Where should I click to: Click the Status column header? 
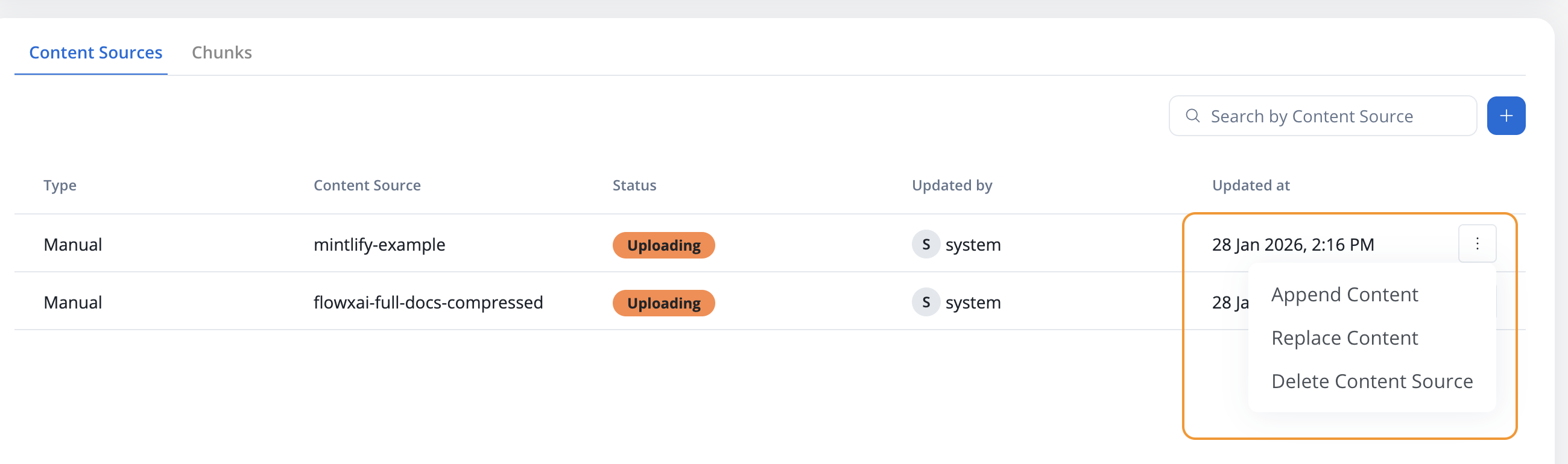click(x=634, y=186)
